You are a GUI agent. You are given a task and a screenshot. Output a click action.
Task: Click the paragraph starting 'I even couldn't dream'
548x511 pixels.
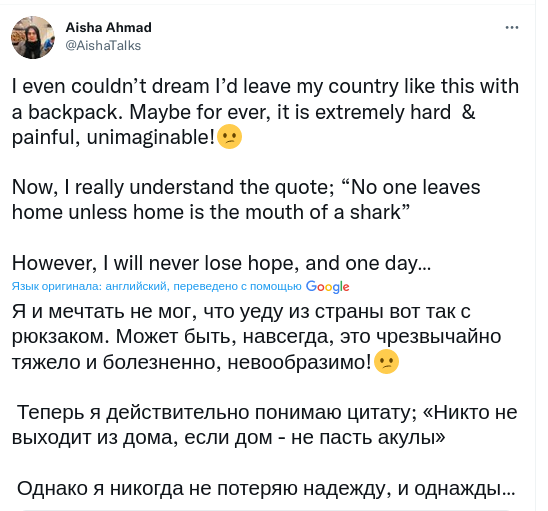(266, 112)
